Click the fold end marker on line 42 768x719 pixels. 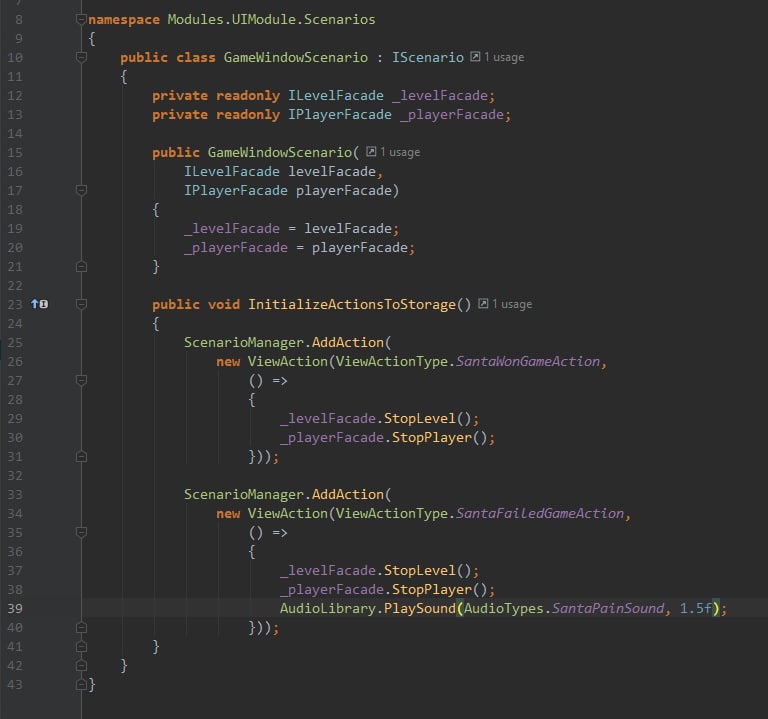(81, 666)
